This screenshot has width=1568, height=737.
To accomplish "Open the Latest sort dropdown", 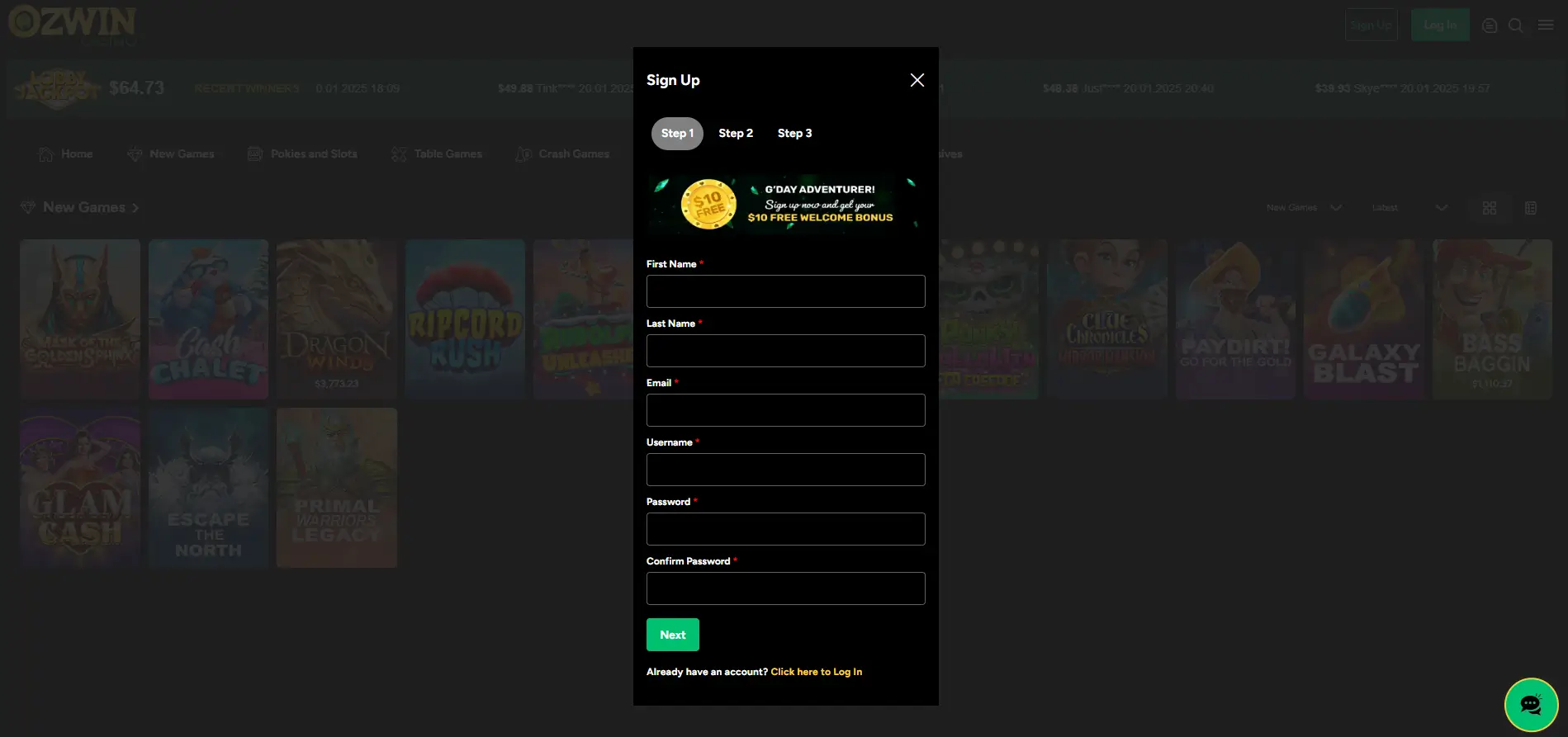I will click(1409, 208).
